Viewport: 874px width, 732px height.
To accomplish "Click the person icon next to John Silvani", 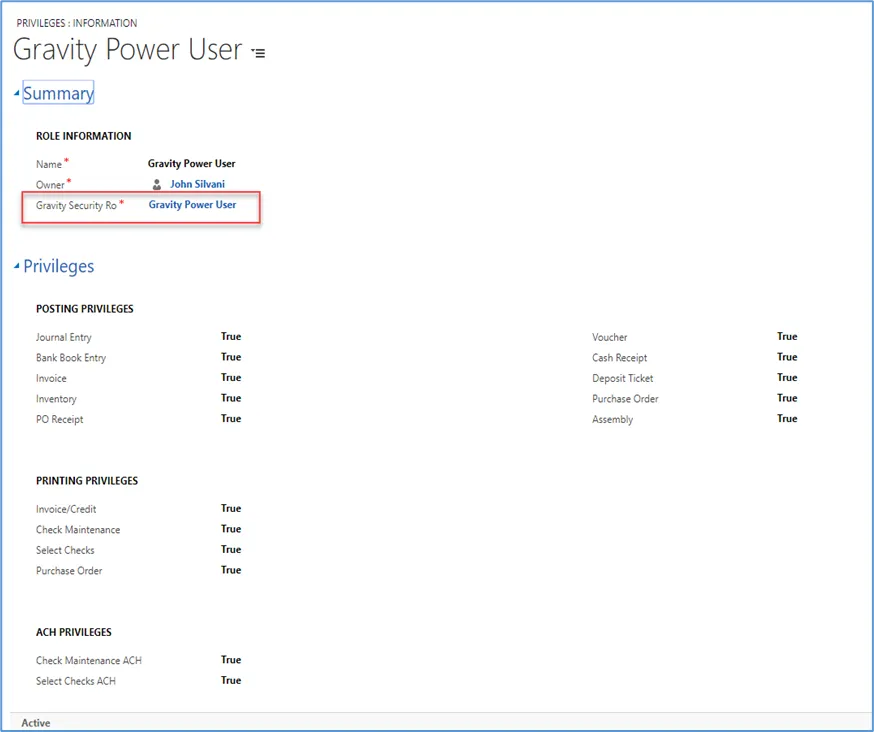I will pos(157,185).
